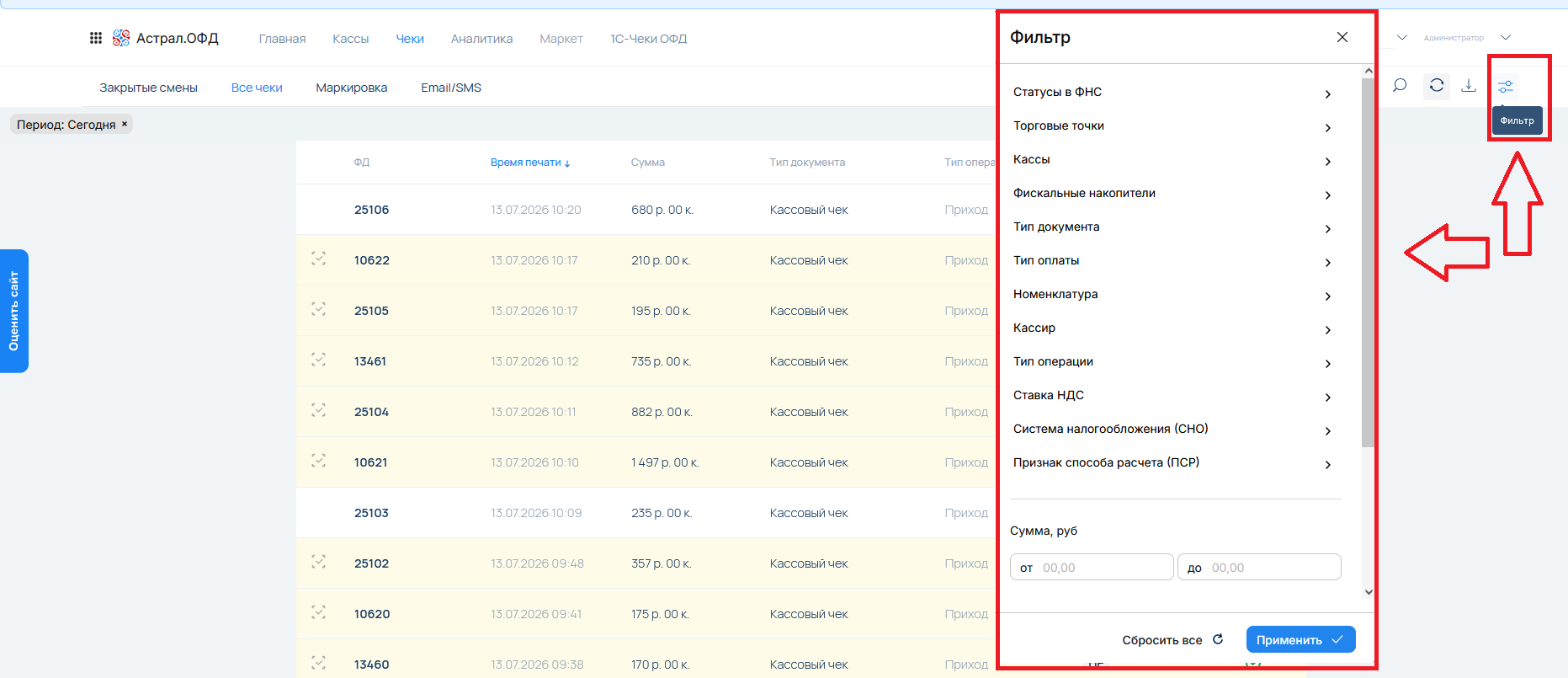
Task: Refresh the receipts list icon
Action: click(1437, 86)
